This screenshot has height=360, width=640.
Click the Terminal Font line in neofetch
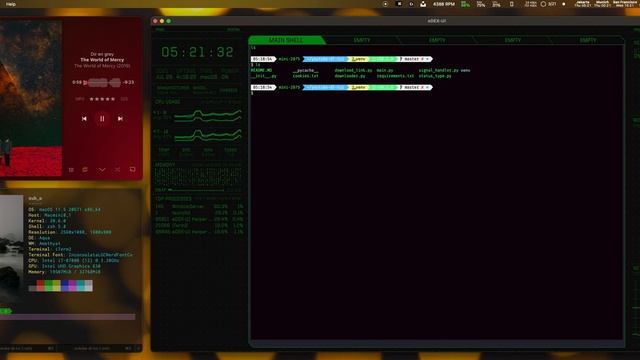(x=80, y=255)
